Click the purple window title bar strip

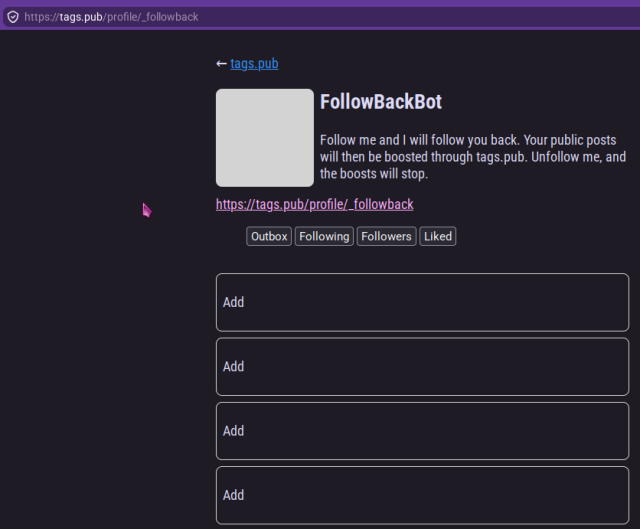tap(320, 3)
